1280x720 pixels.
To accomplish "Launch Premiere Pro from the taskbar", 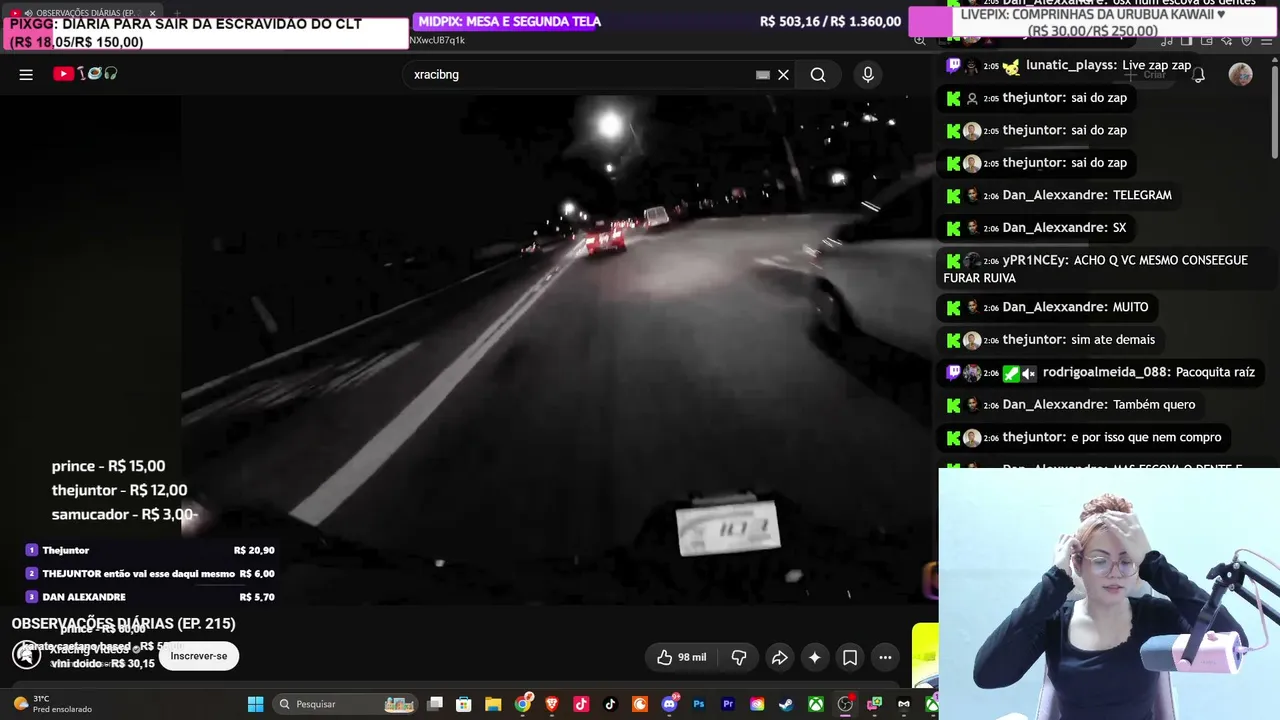I will [728, 704].
